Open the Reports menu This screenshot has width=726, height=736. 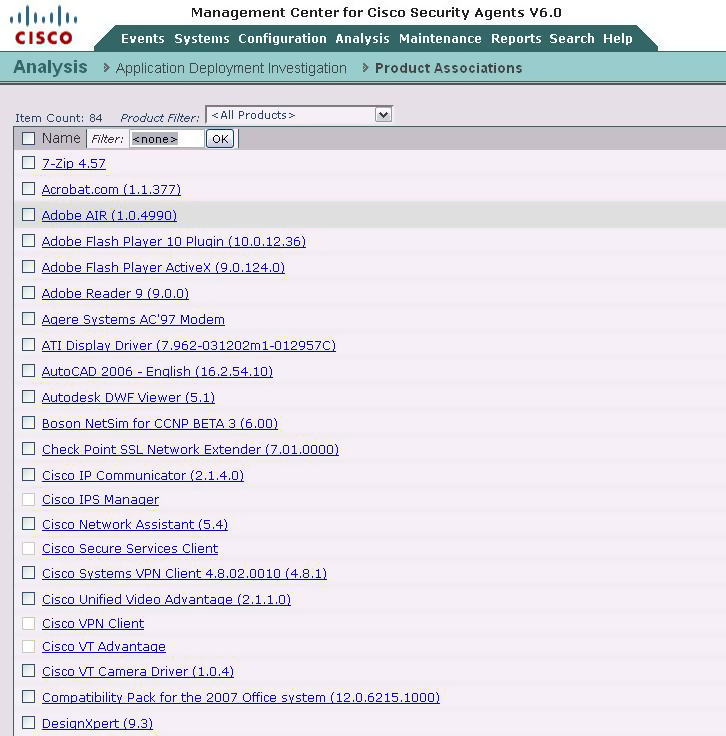[x=516, y=38]
